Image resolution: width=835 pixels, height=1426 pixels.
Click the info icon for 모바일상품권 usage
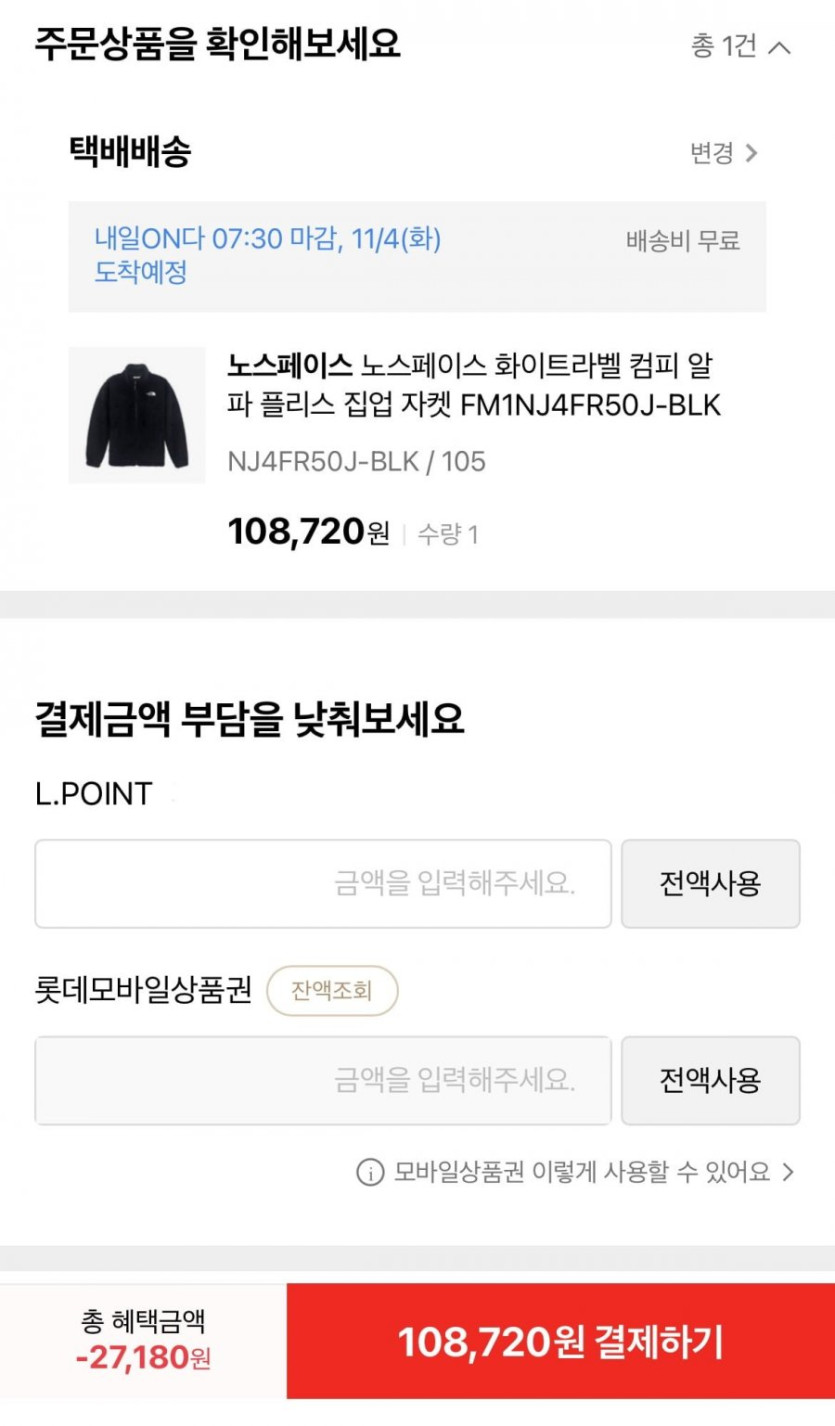[370, 1172]
